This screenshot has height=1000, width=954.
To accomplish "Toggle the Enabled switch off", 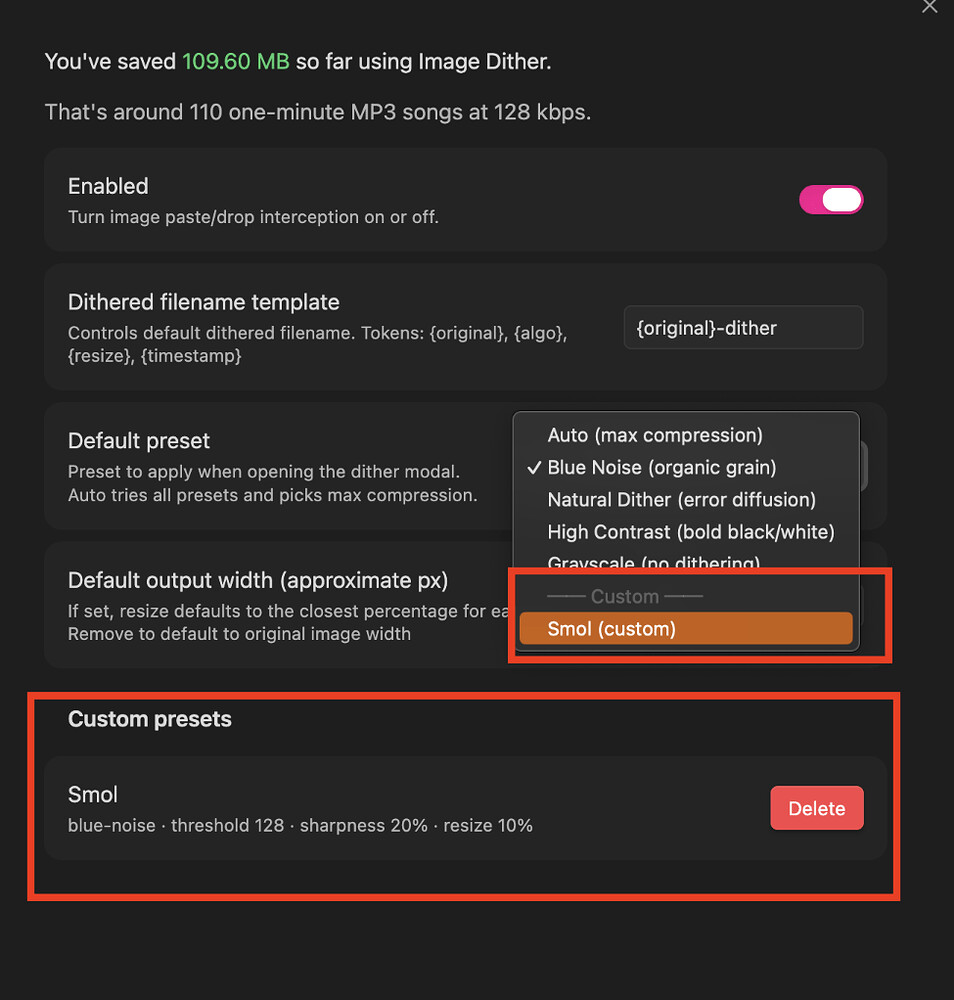I will coord(831,200).
